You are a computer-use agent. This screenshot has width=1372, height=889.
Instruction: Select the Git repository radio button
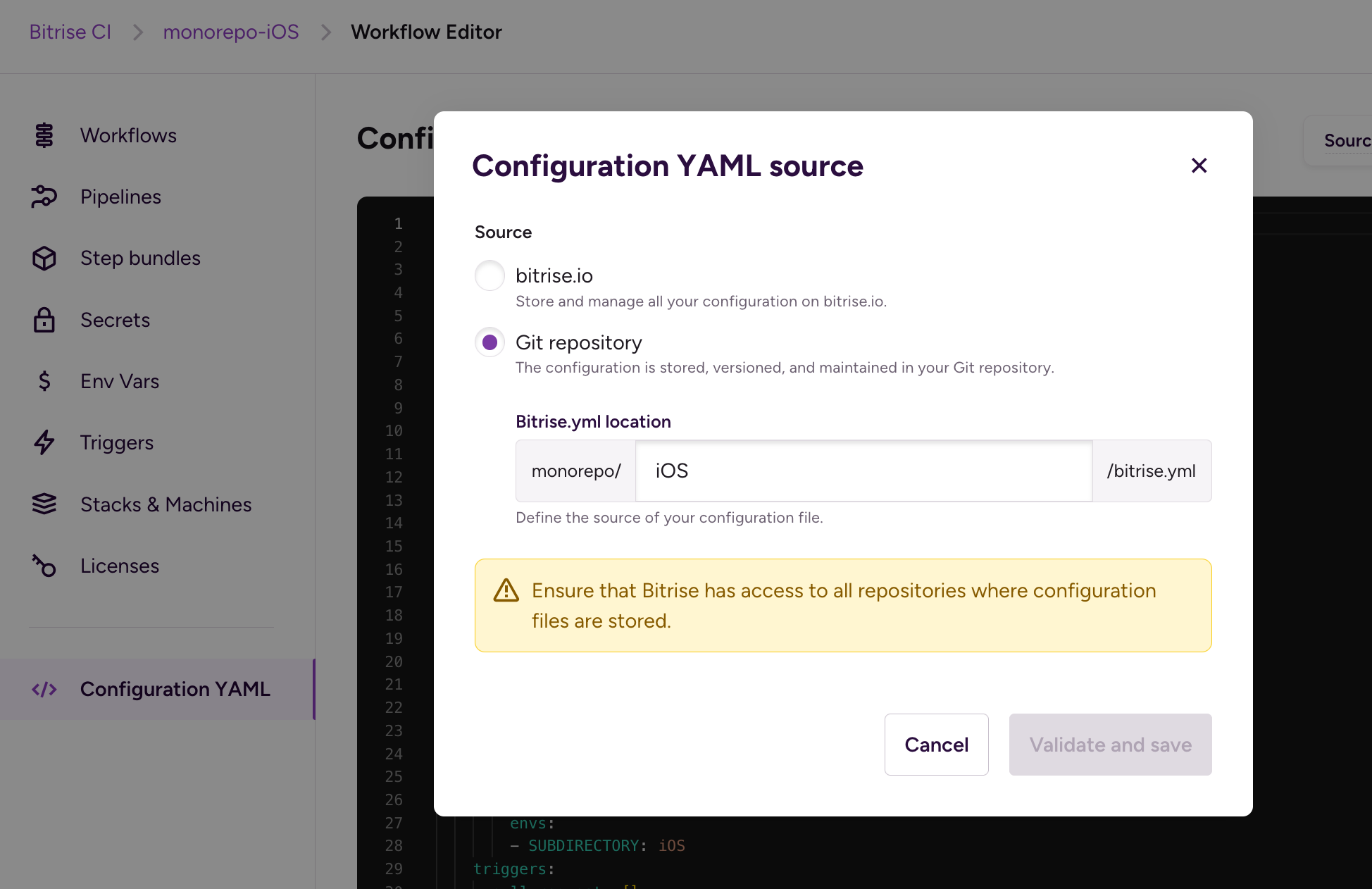click(x=489, y=342)
